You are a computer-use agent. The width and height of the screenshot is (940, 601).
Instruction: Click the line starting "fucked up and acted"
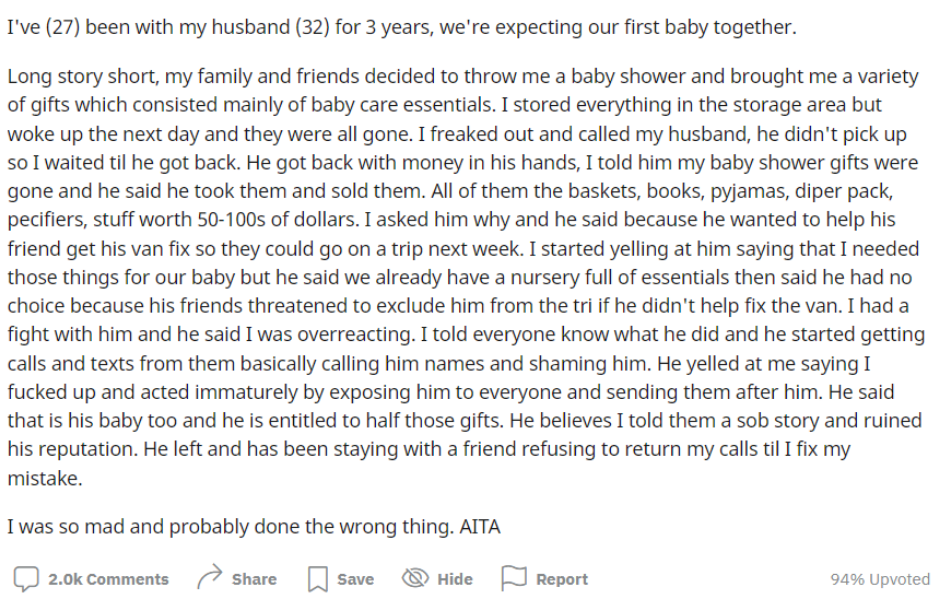[451, 392]
